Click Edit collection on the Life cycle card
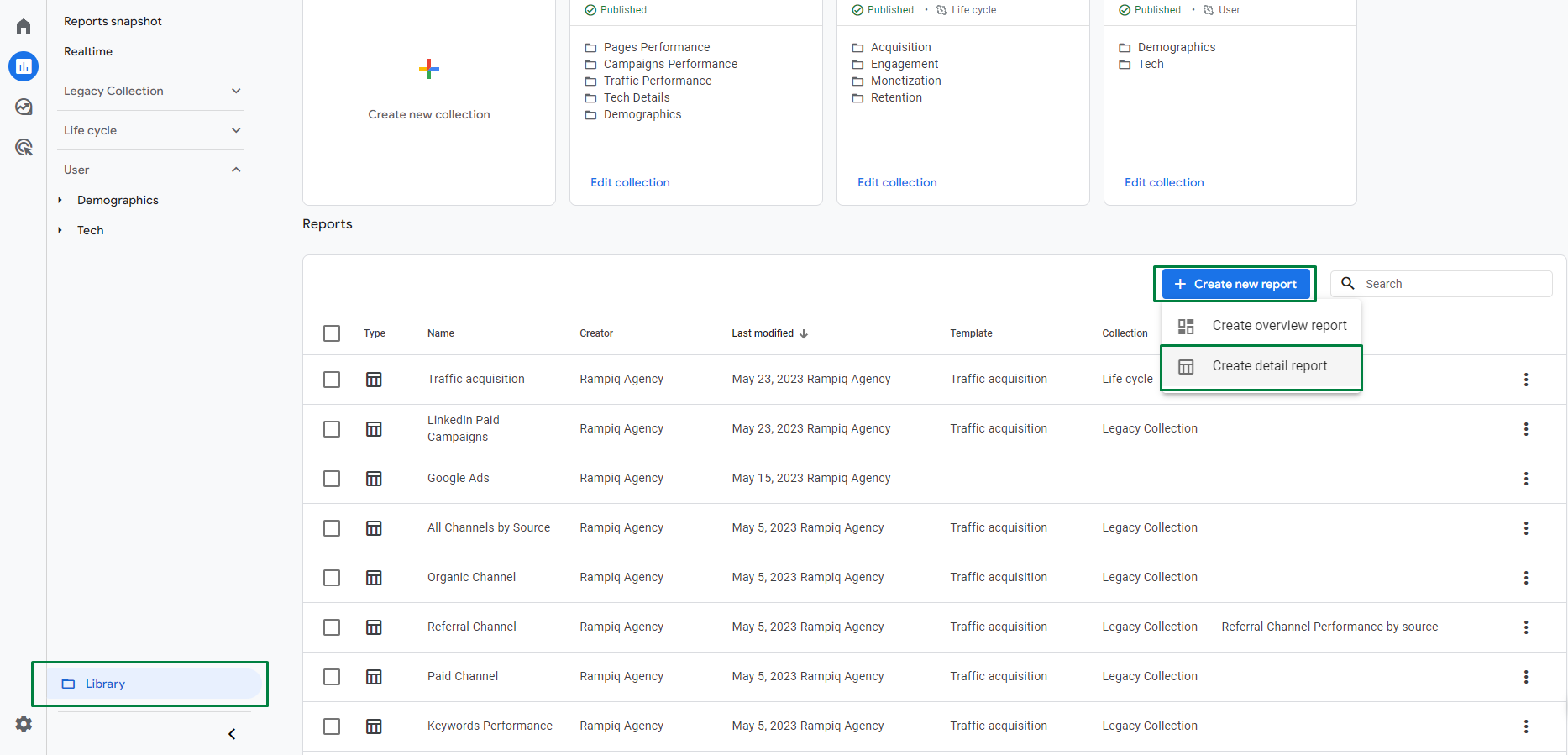The height and width of the screenshot is (755, 1568). click(x=897, y=182)
